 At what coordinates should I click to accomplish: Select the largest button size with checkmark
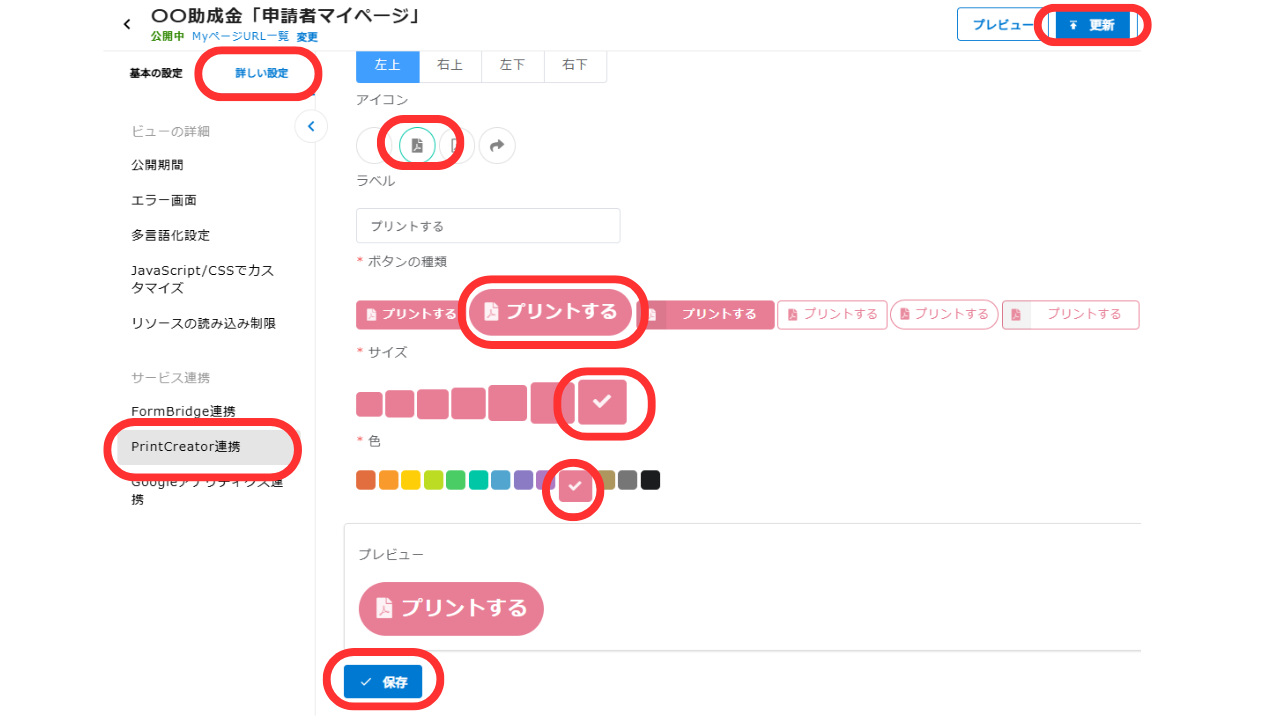(603, 403)
